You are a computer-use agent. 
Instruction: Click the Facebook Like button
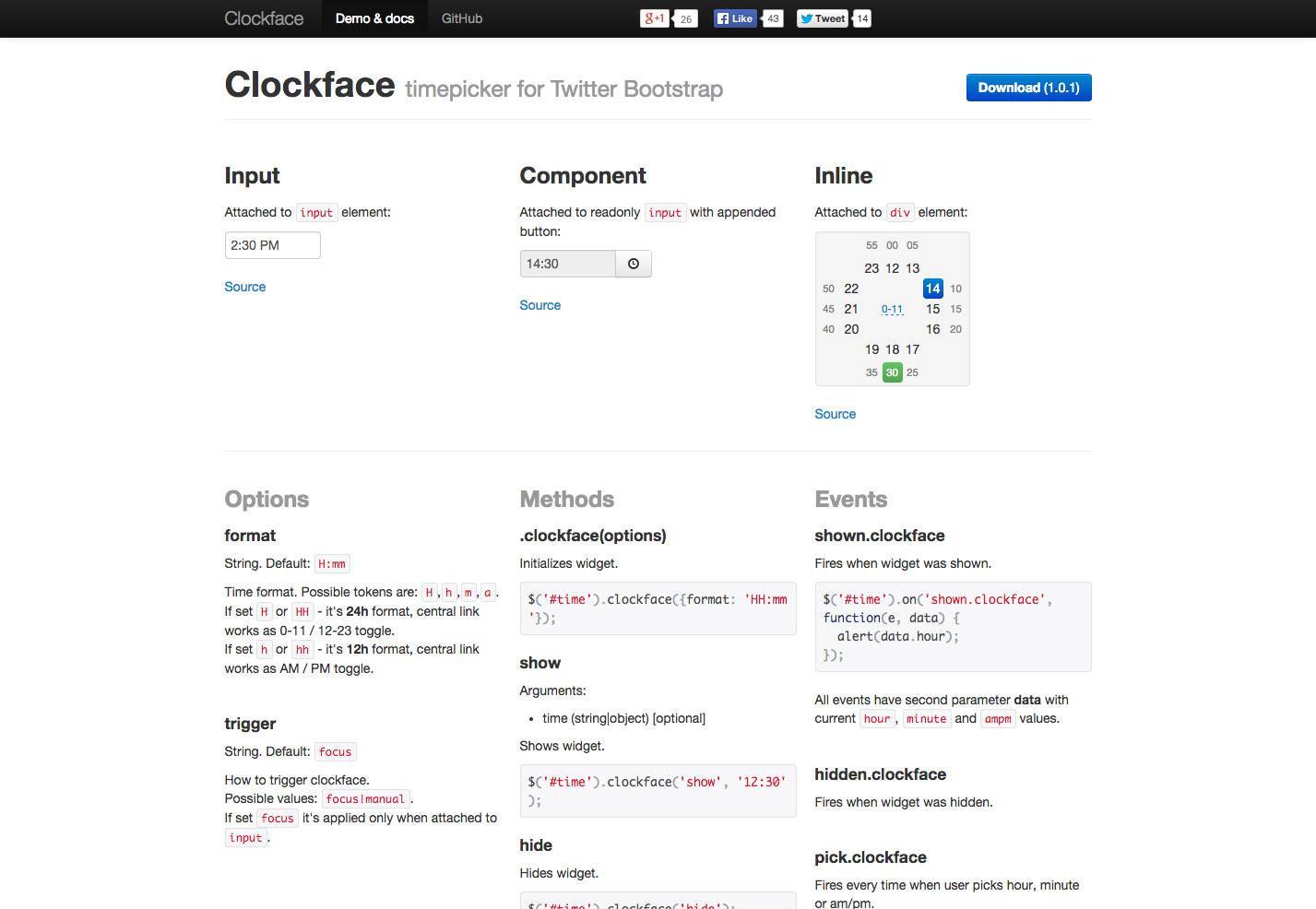736,18
